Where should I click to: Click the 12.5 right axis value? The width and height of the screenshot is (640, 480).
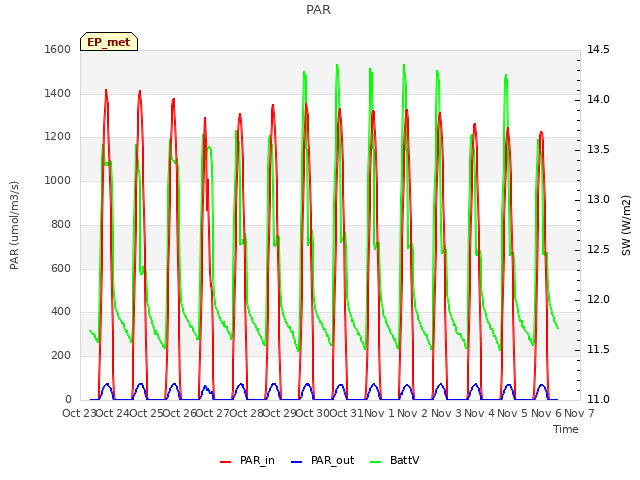pyautogui.click(x=598, y=249)
